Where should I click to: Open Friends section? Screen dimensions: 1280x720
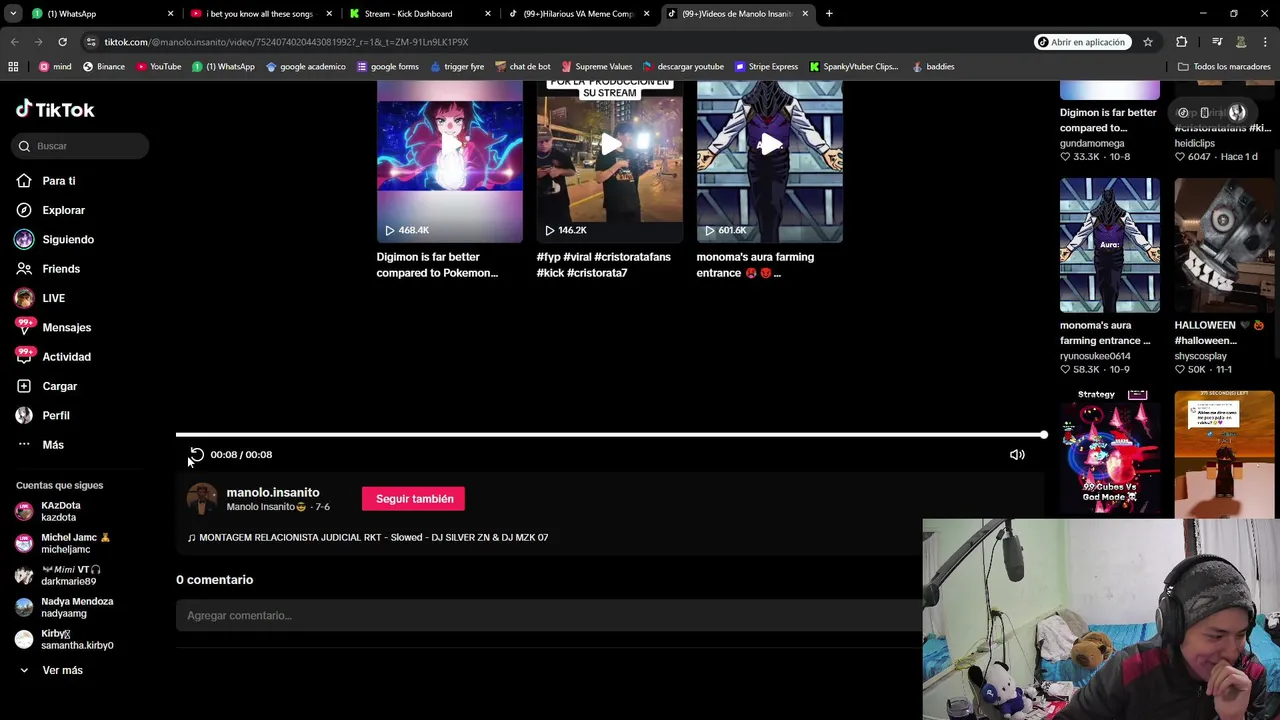(48, 269)
